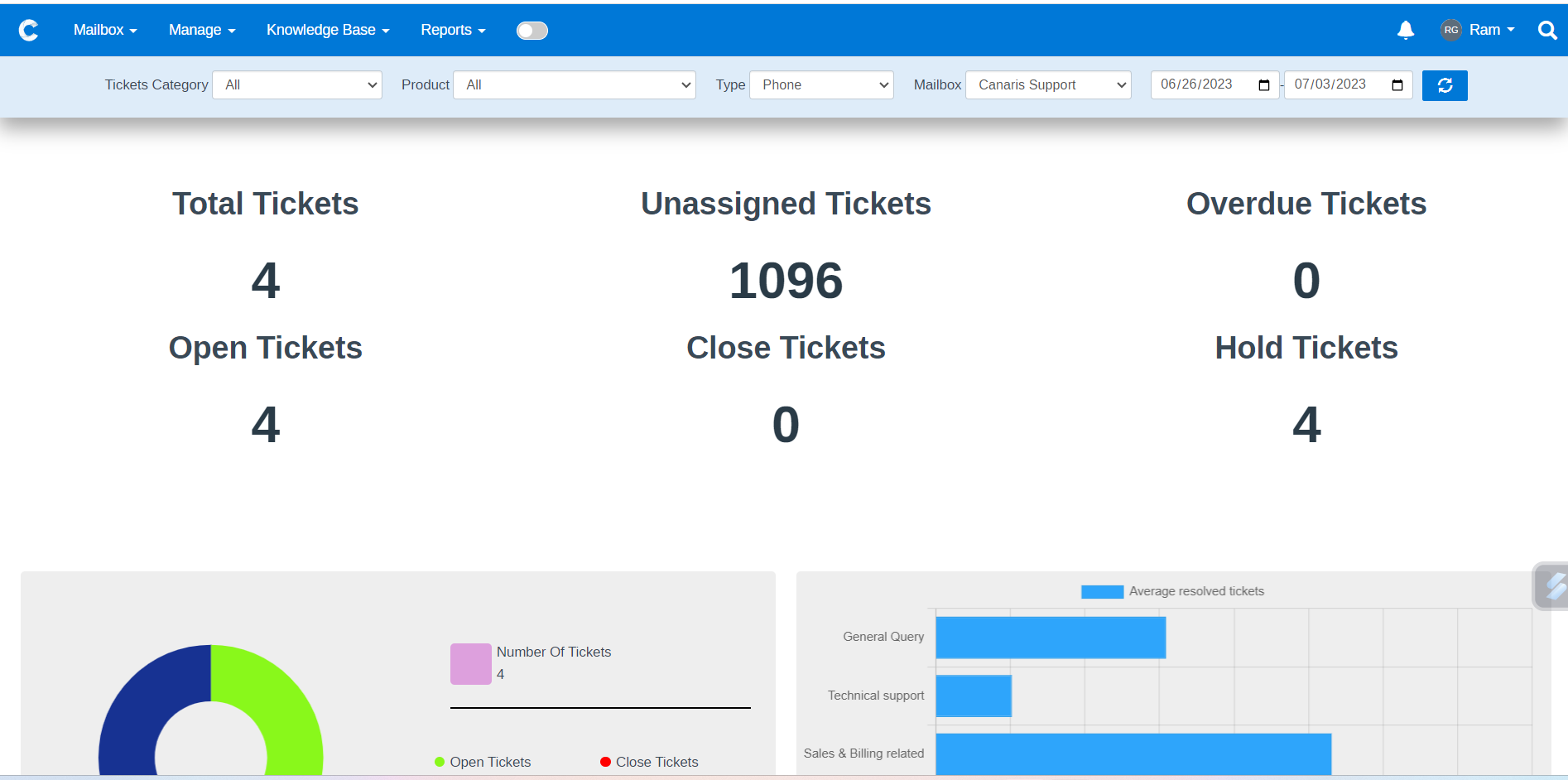
Task: Click the floating widget icon at right edge
Action: (x=1551, y=586)
